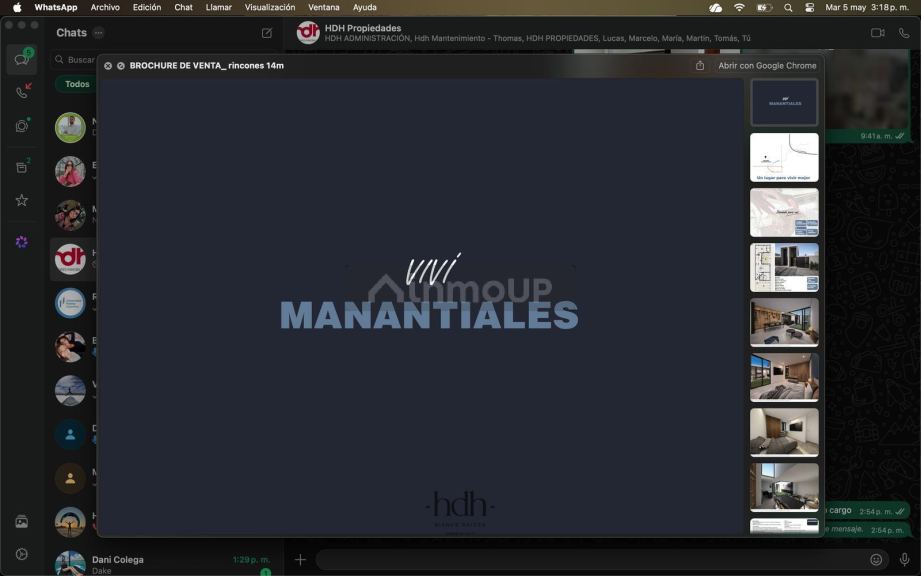Open the Chats options ellipsis button
The height and width of the screenshot is (576, 921).
(99, 33)
